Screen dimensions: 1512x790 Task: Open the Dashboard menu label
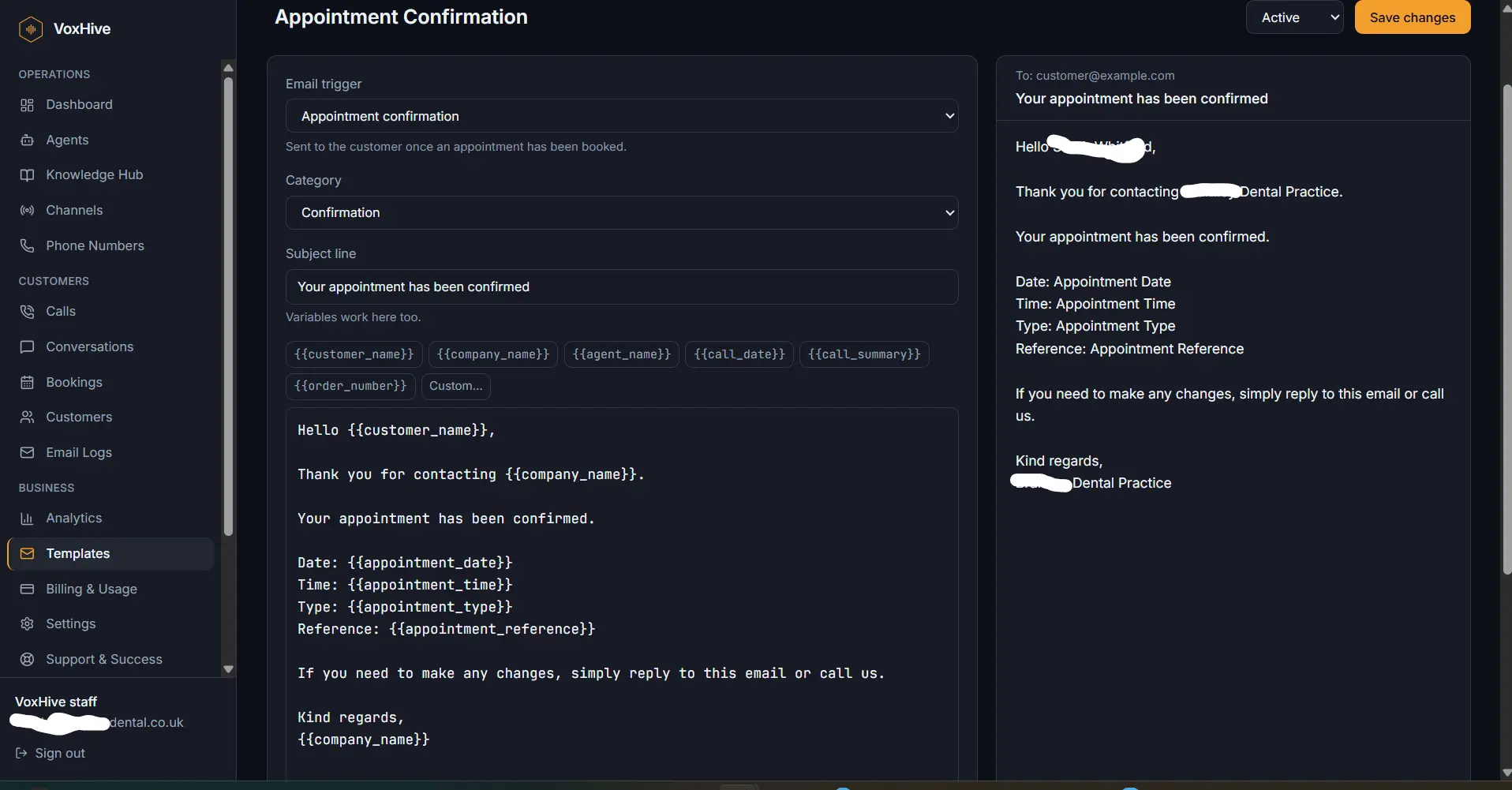pos(79,105)
